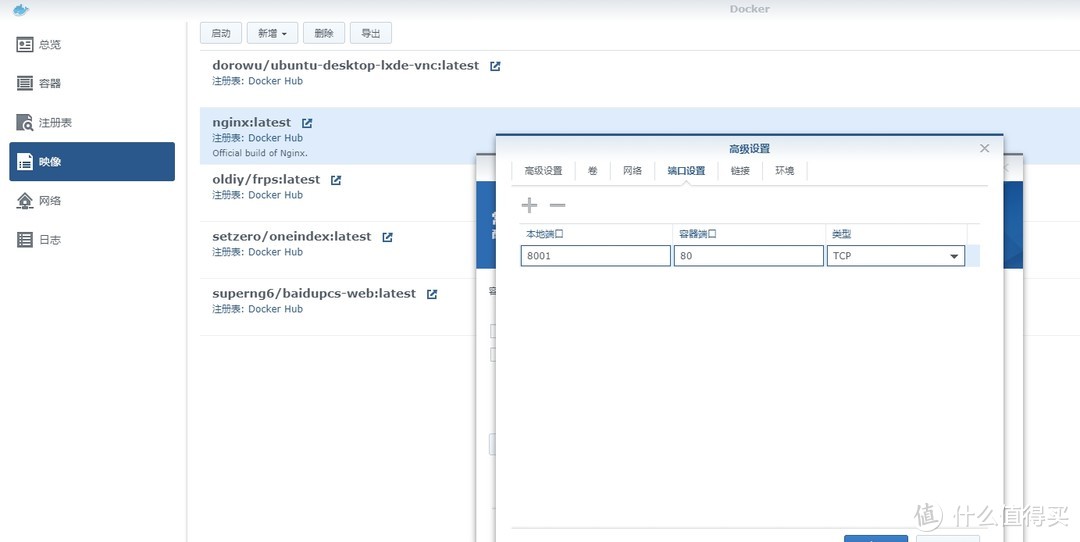
Task: Click the 删除 delete button
Action: [324, 33]
